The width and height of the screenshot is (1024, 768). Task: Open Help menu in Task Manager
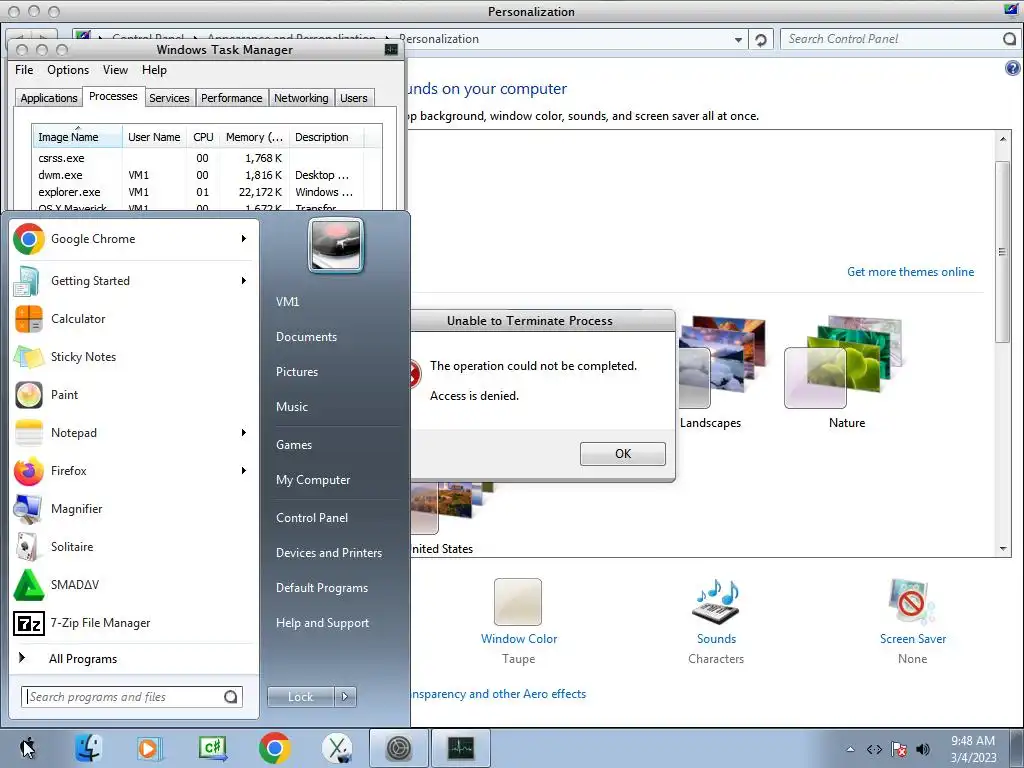154,70
